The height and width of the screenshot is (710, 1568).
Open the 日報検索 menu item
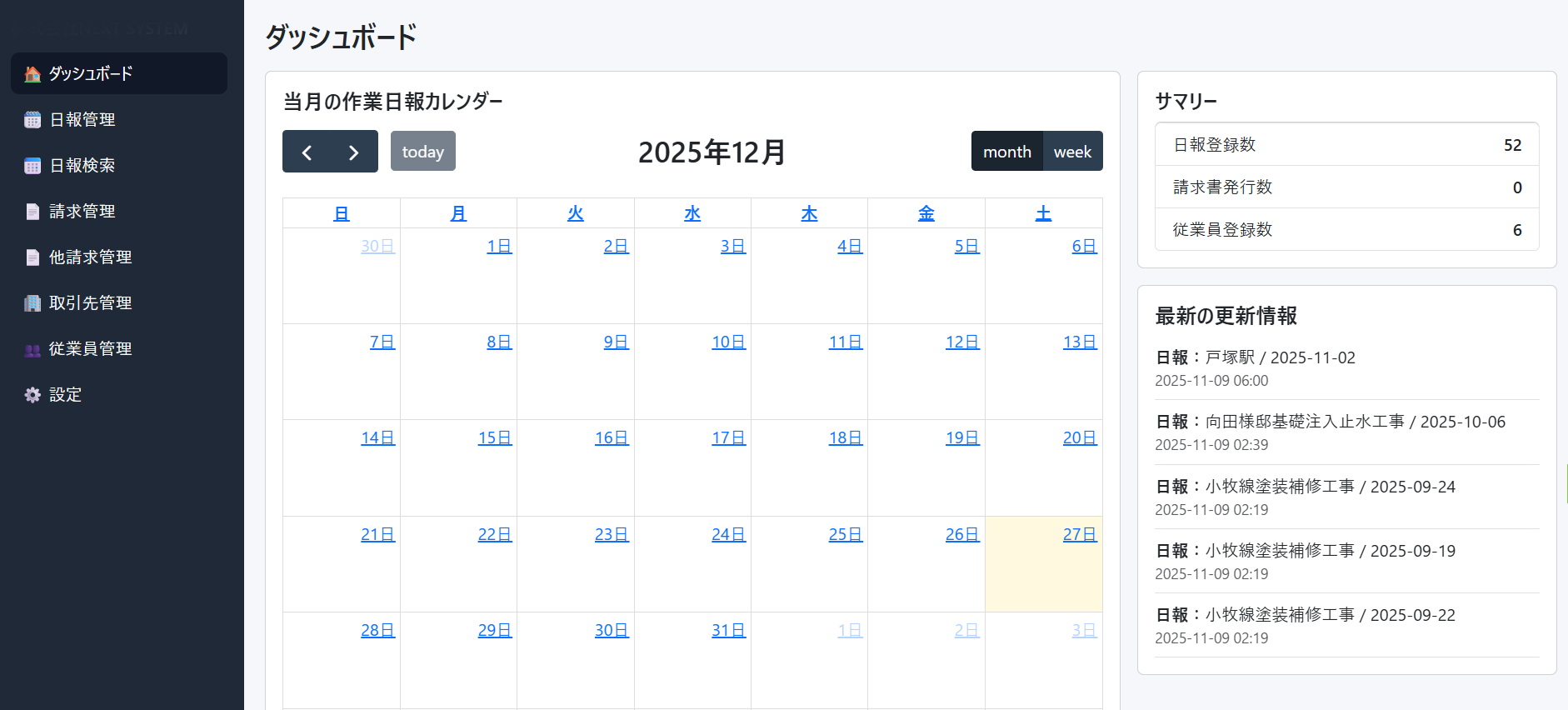pyautogui.click(x=82, y=166)
